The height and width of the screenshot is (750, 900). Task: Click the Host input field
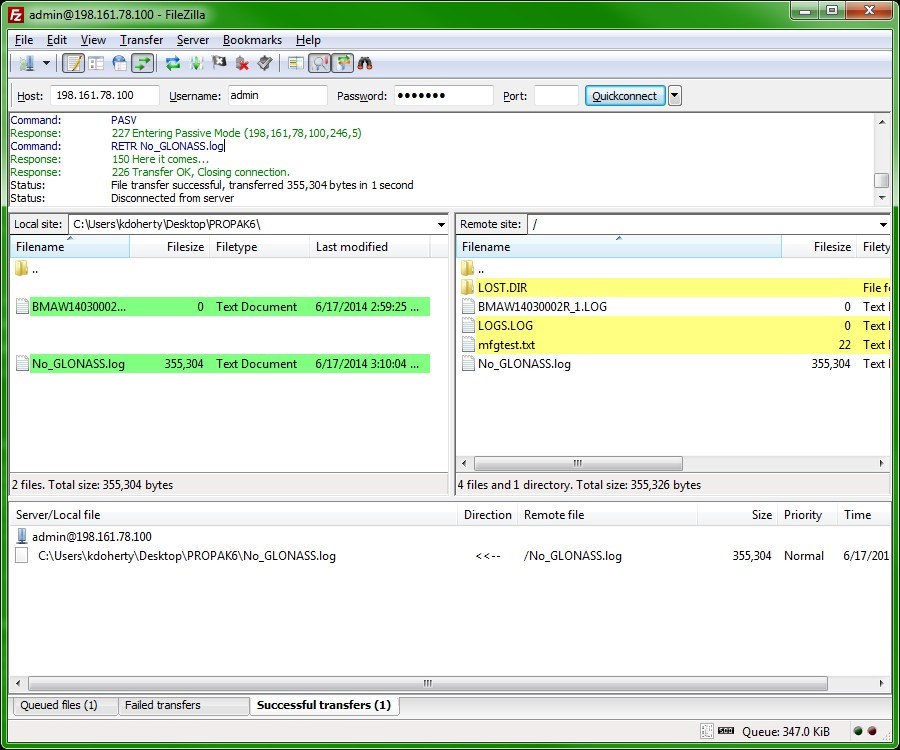coord(104,95)
